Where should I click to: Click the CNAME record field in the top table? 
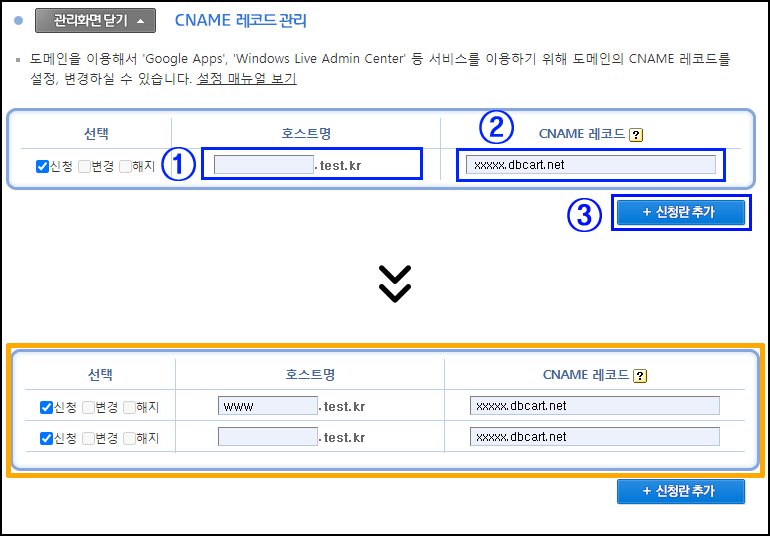click(590, 165)
